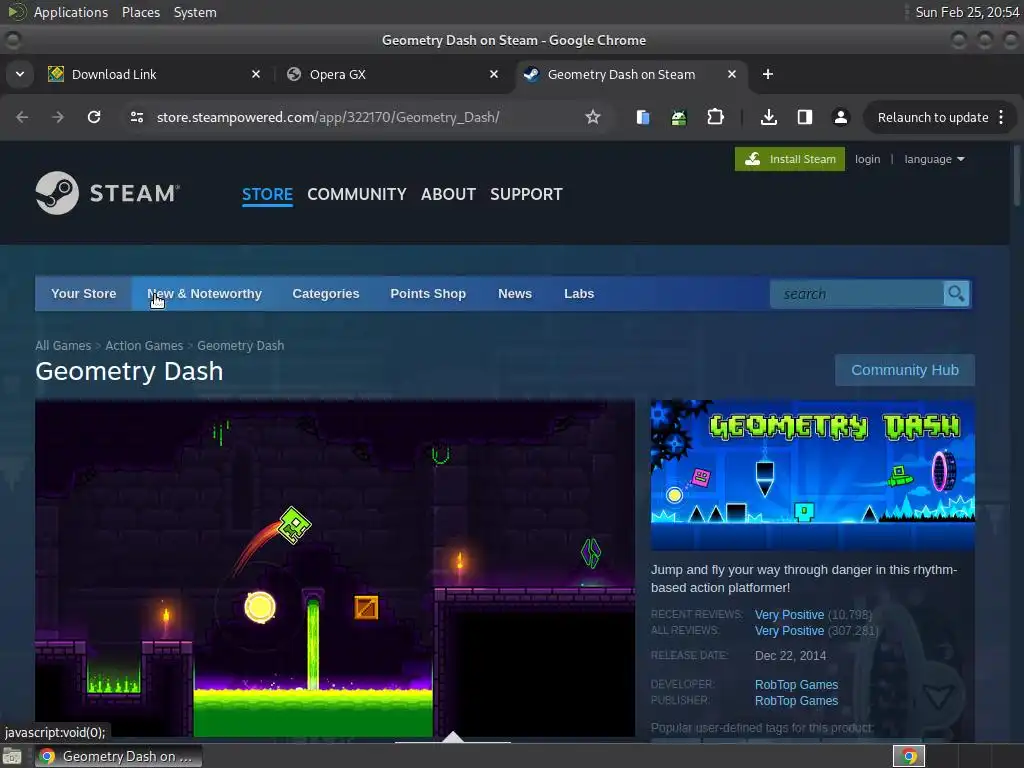
Task: Open the SUPPORT menu item
Action: click(526, 194)
